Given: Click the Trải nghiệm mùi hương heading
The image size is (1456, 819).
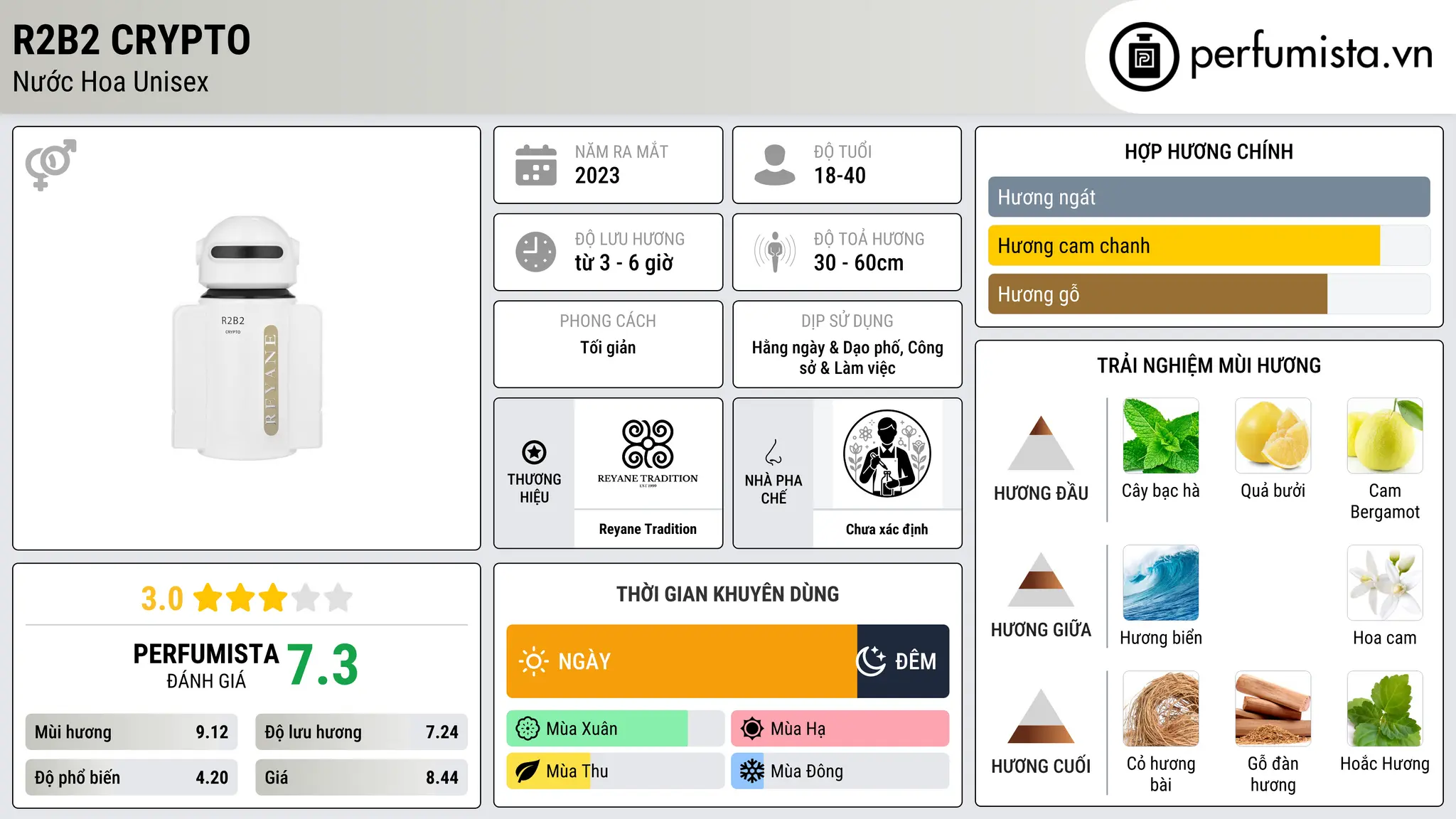Looking at the screenshot, I should click(x=1209, y=365).
